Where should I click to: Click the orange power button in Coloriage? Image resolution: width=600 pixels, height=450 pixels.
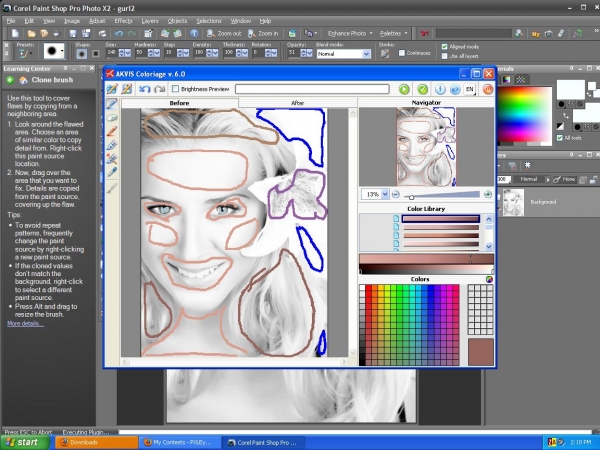pos(488,89)
